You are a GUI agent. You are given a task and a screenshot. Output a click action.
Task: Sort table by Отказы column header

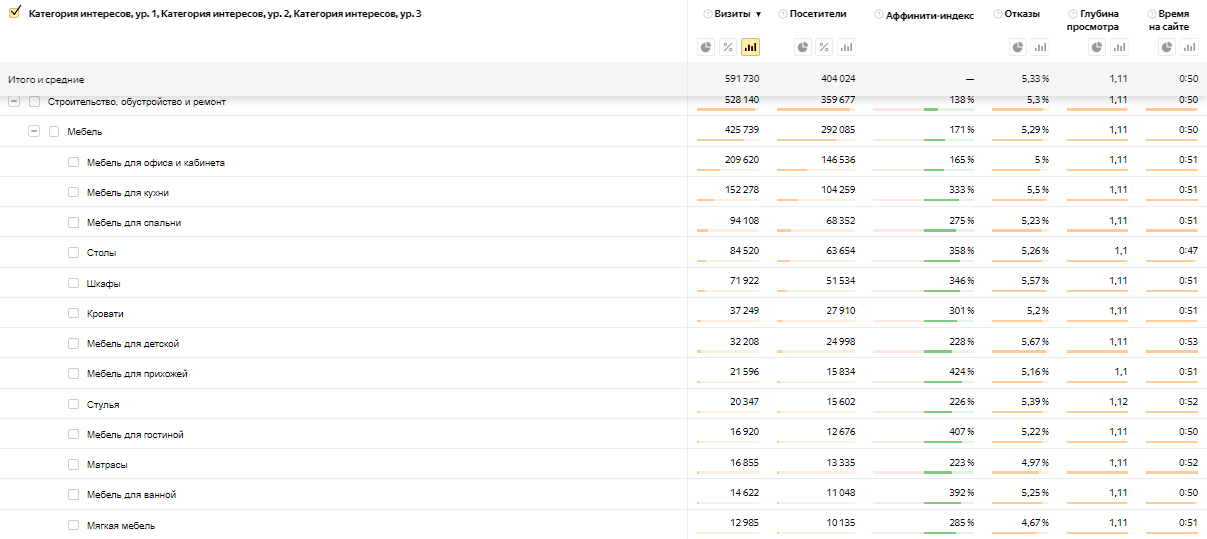(1022, 14)
